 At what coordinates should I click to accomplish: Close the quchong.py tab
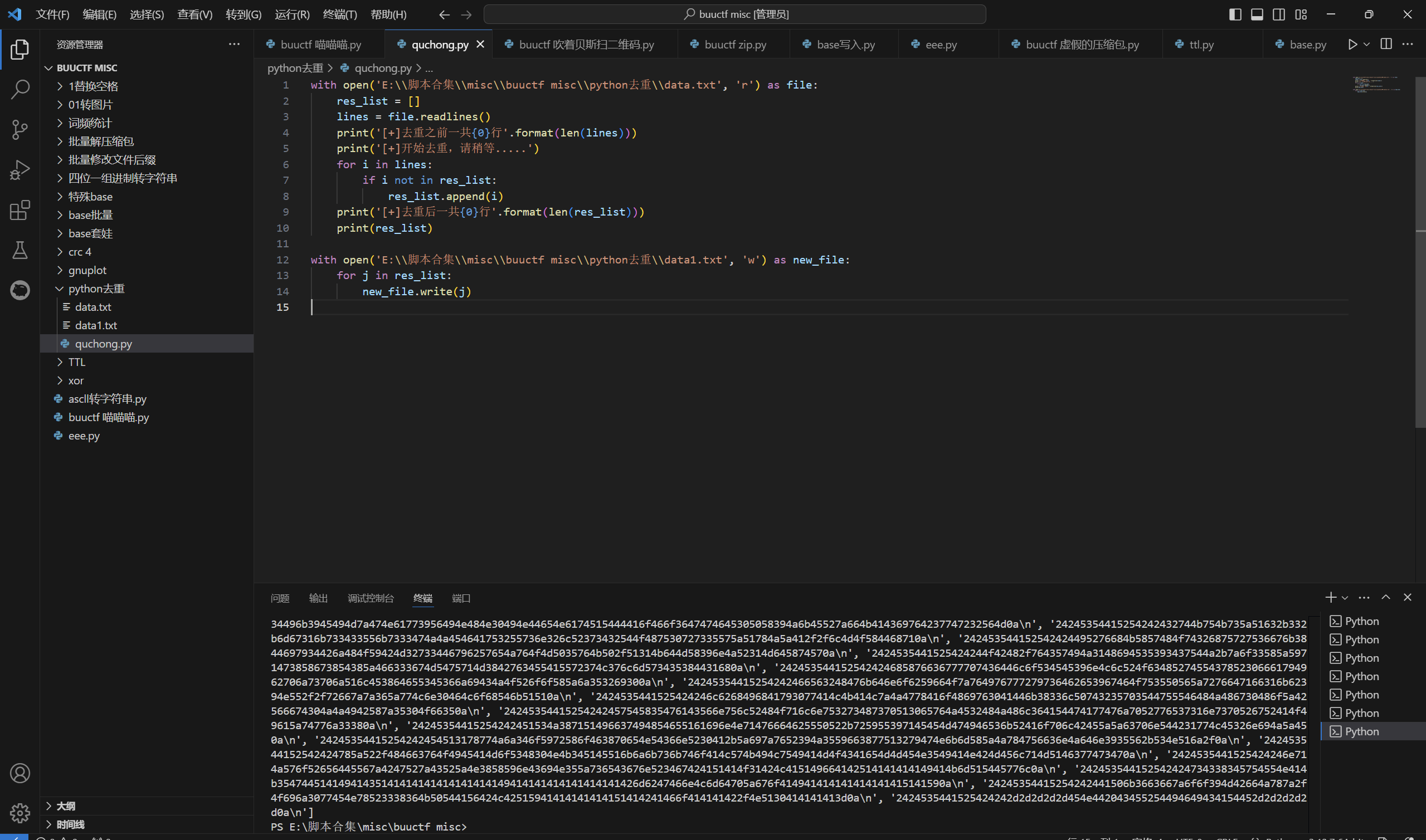pos(480,44)
